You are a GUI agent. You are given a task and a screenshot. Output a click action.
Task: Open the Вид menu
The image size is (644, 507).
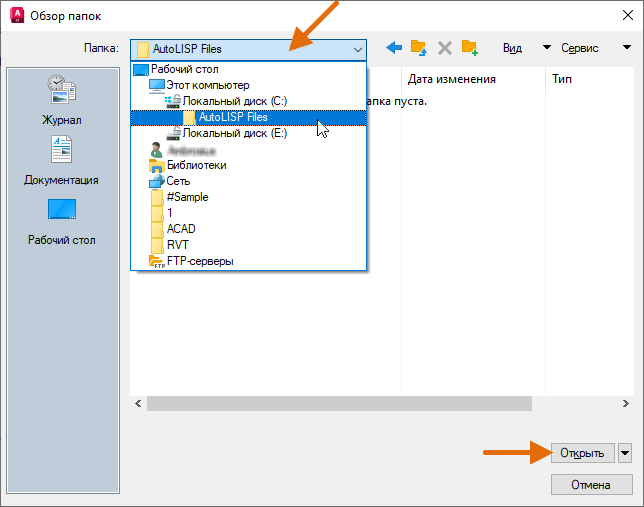(512, 48)
